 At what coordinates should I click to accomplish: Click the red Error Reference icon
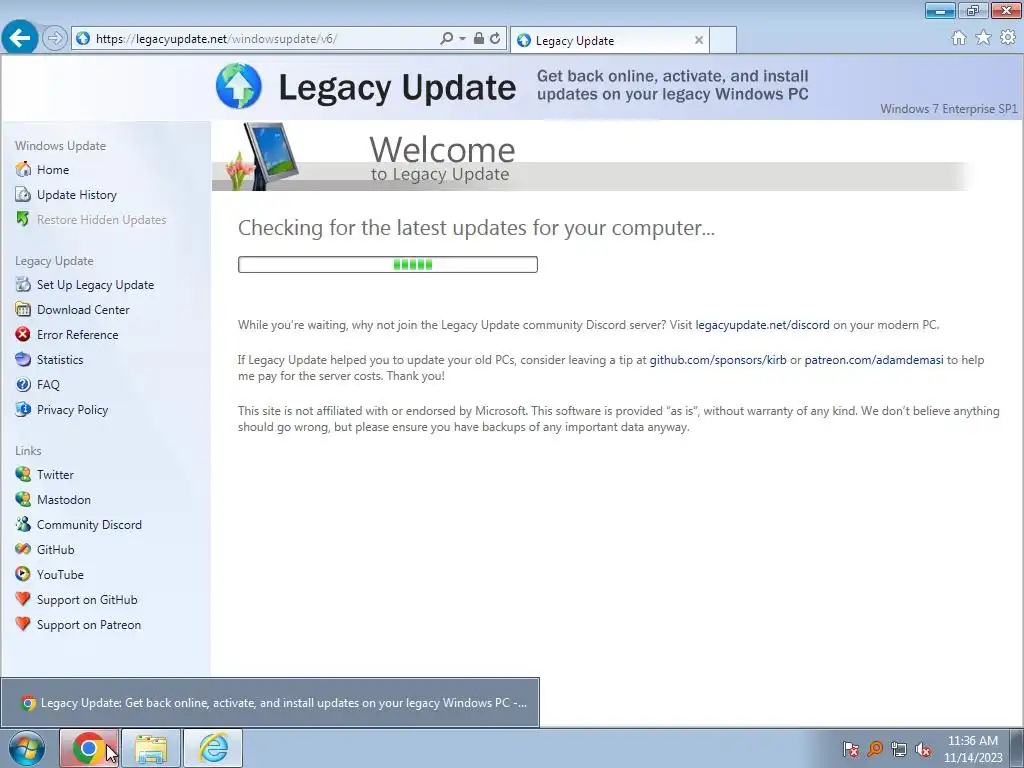pos(23,334)
